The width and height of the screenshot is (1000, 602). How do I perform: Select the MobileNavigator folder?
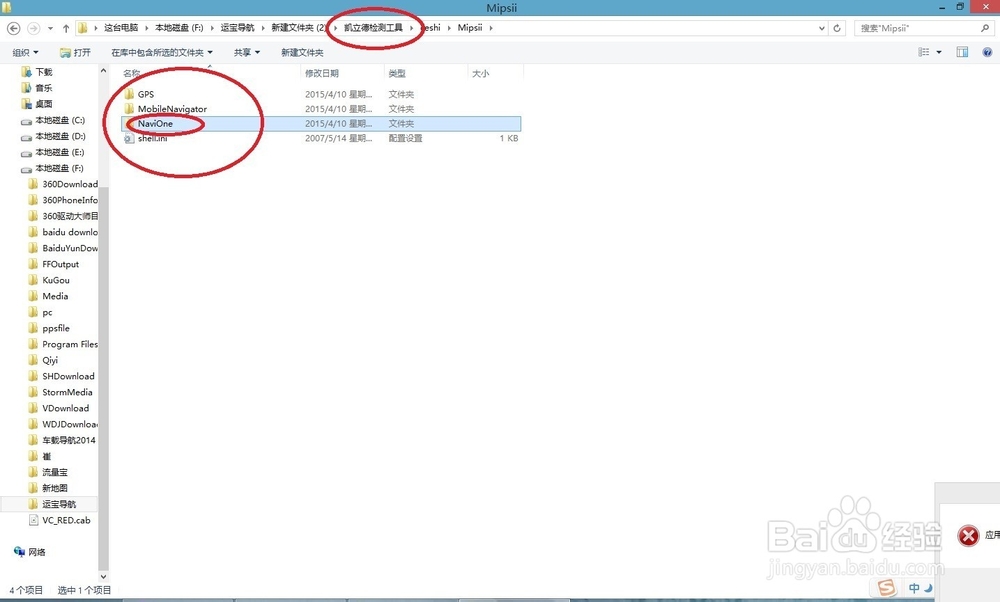coord(172,109)
